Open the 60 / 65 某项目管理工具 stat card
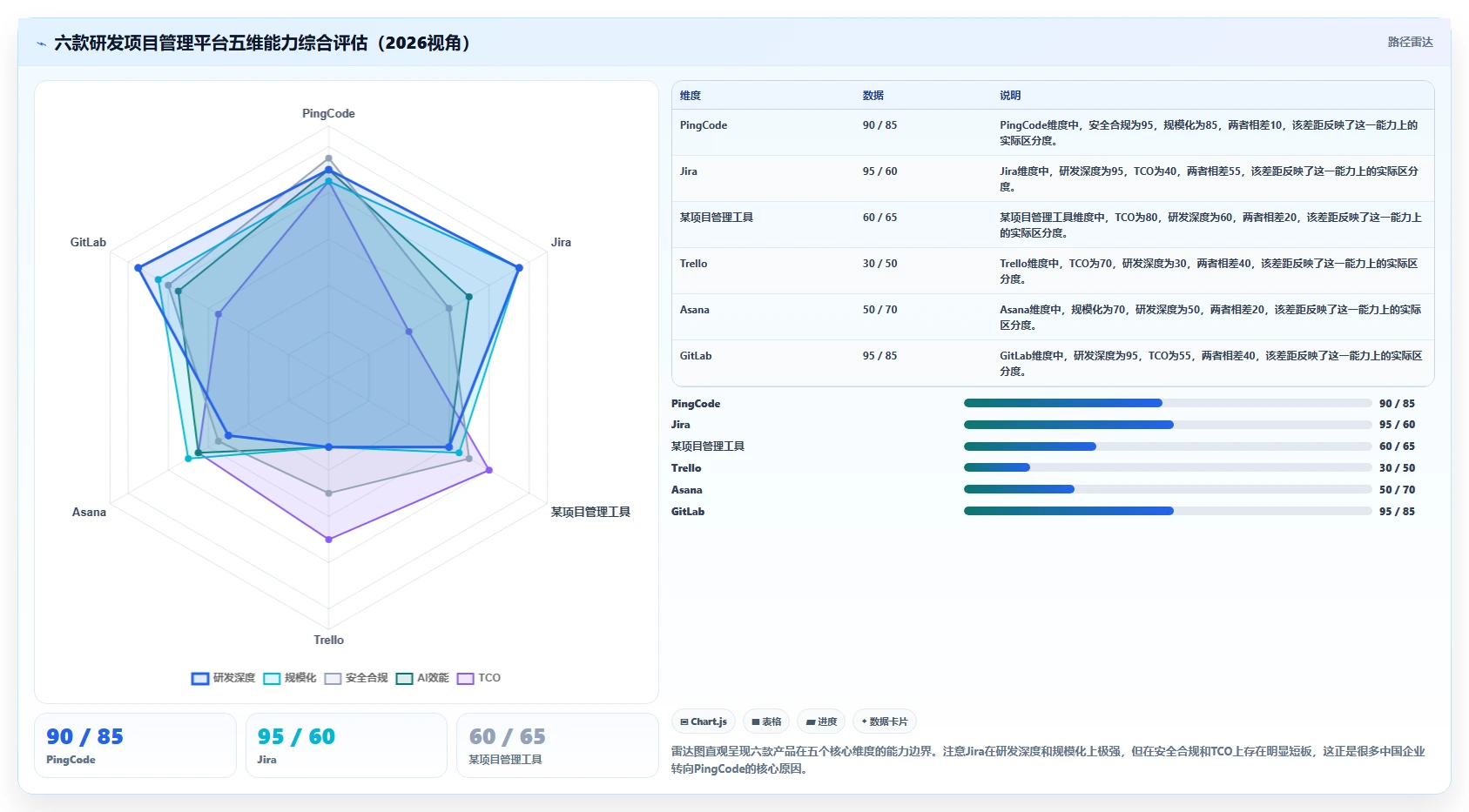1469x812 pixels. click(557, 745)
